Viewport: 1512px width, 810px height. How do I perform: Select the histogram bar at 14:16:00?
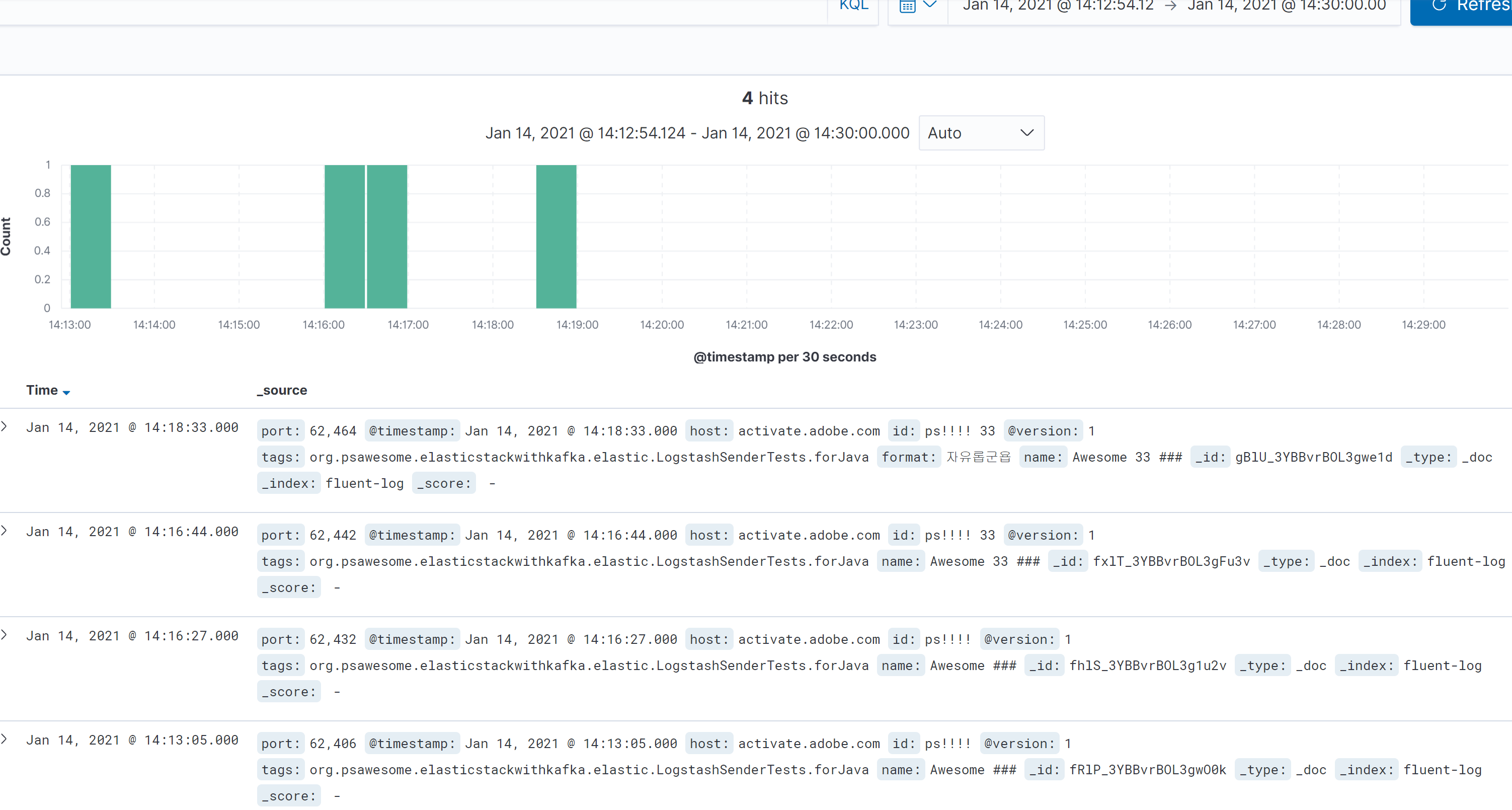point(345,237)
